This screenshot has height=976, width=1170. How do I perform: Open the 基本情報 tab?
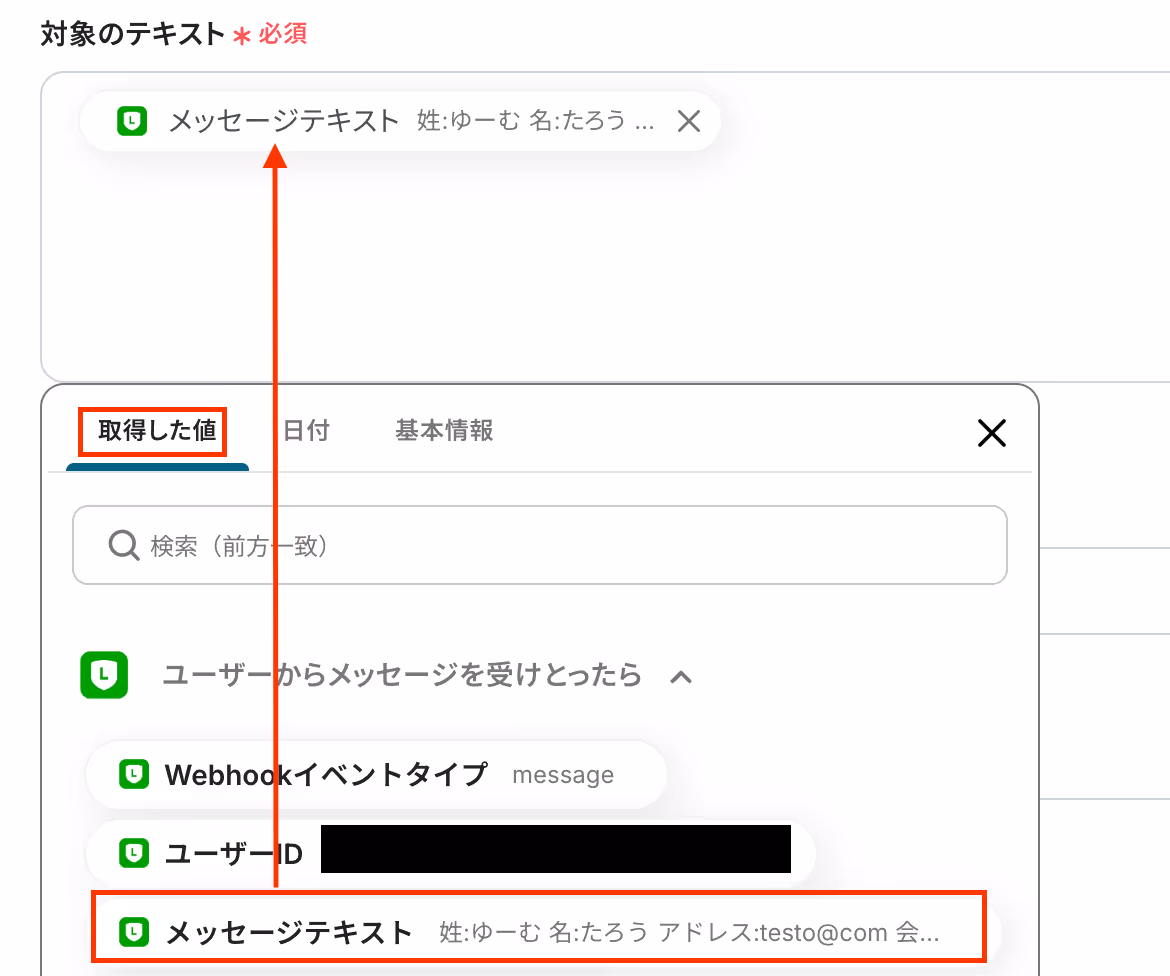tap(444, 431)
